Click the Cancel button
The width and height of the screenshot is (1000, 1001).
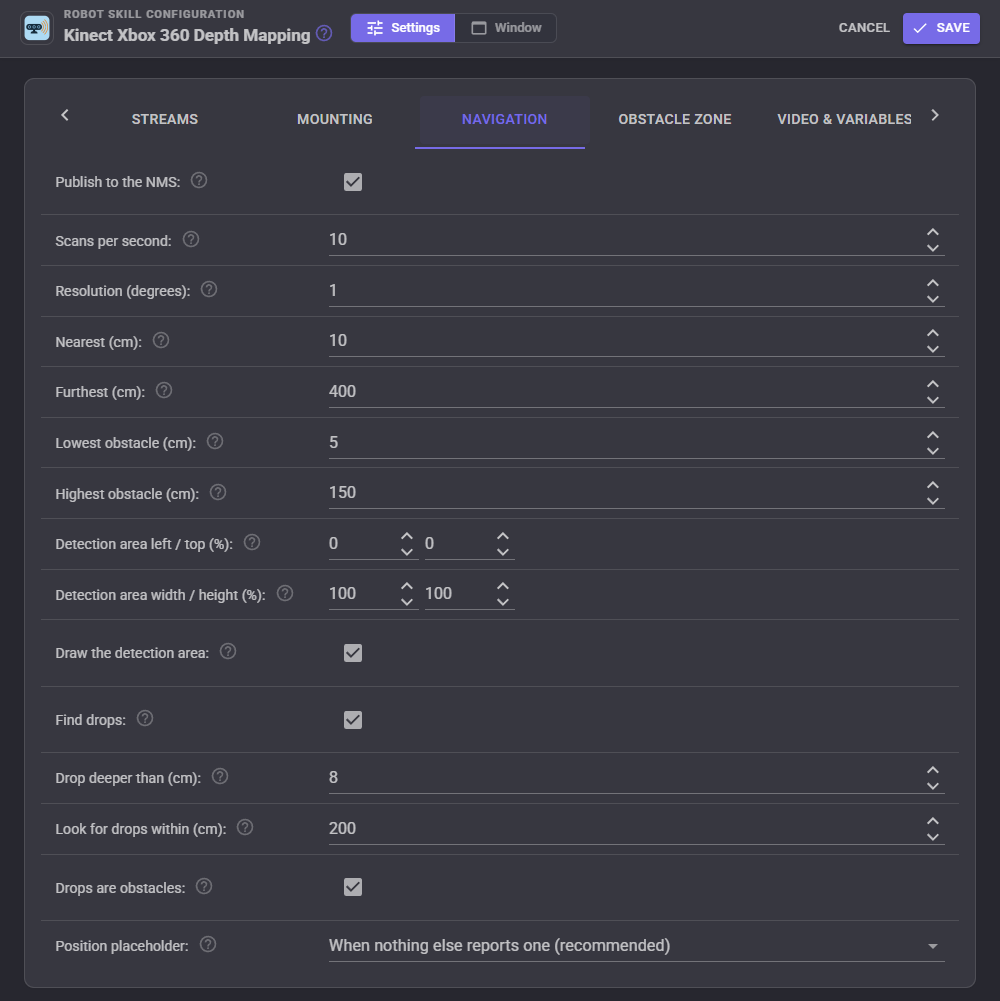pyautogui.click(x=864, y=28)
